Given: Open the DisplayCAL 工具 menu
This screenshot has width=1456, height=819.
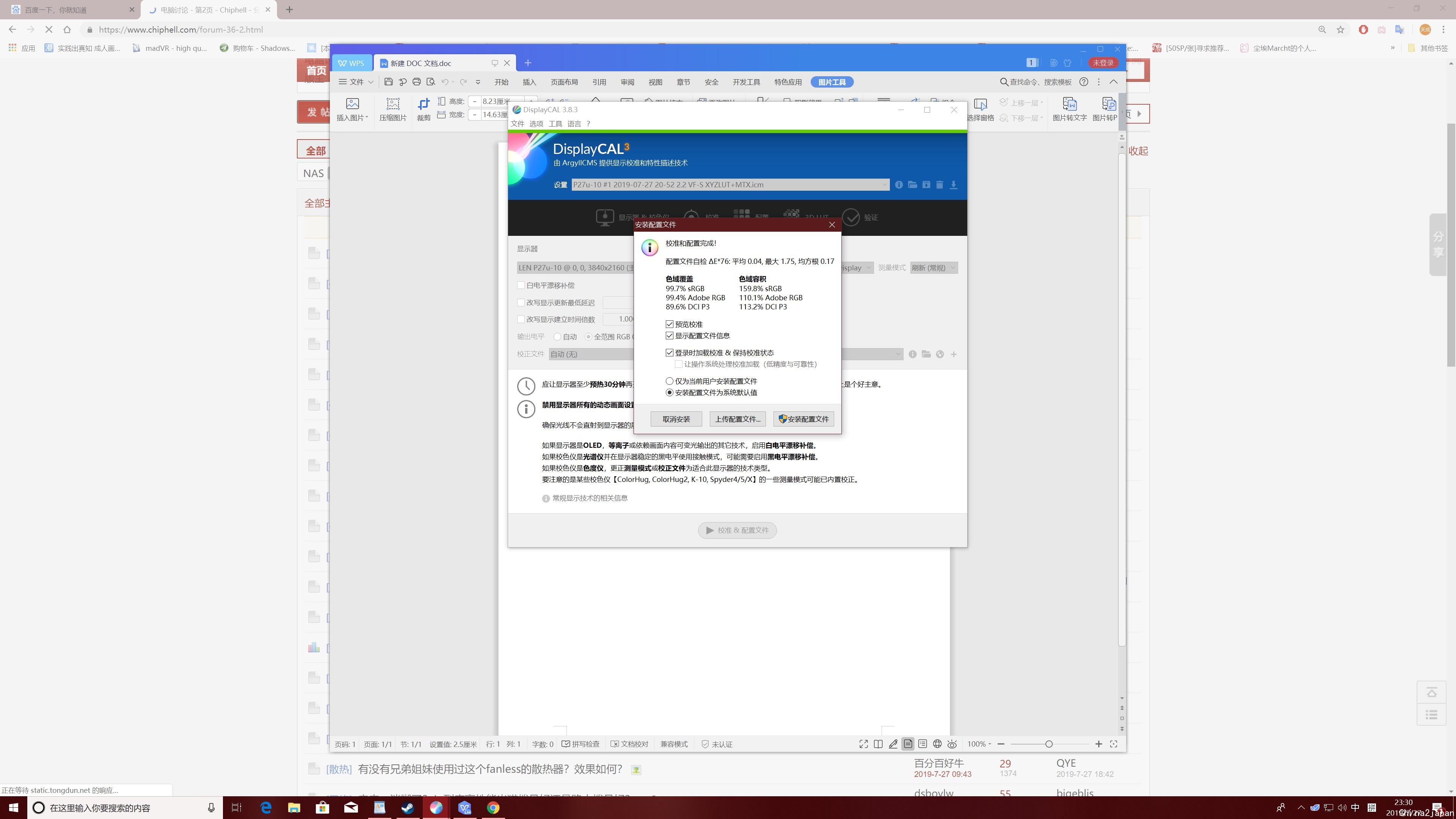Looking at the screenshot, I should point(555,124).
